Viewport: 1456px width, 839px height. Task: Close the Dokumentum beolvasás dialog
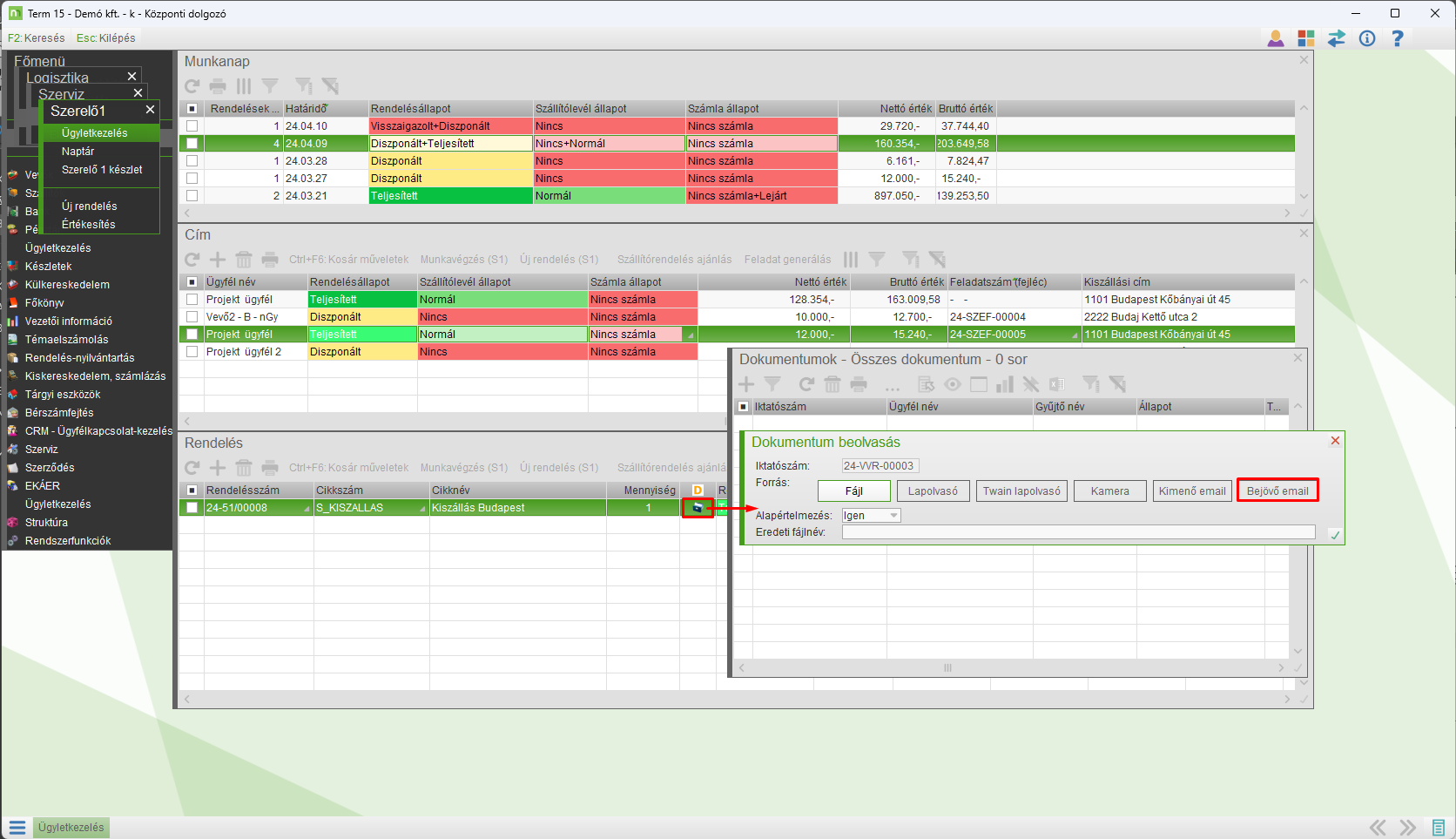tap(1335, 441)
